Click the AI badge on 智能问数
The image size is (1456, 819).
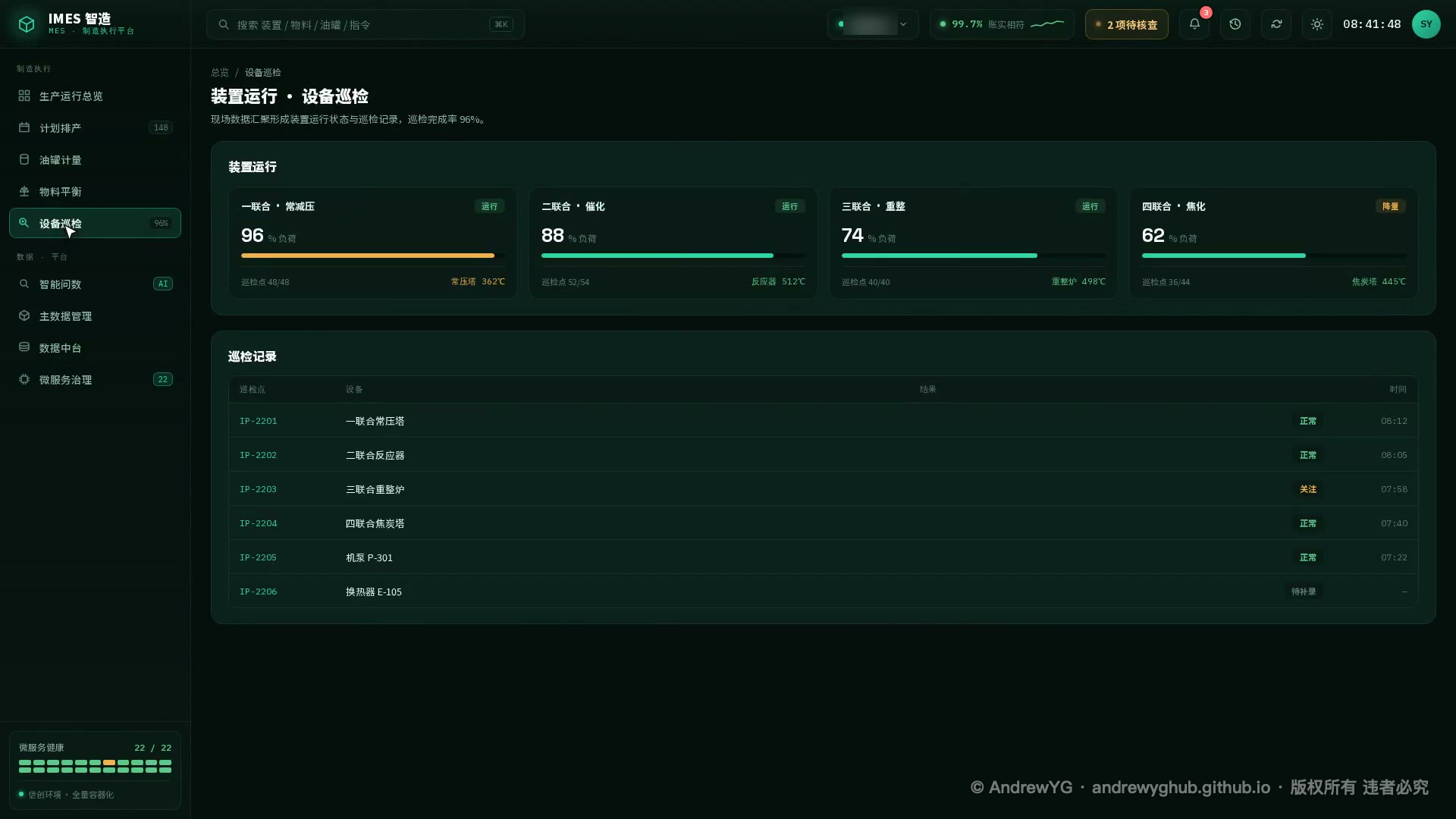coord(162,284)
